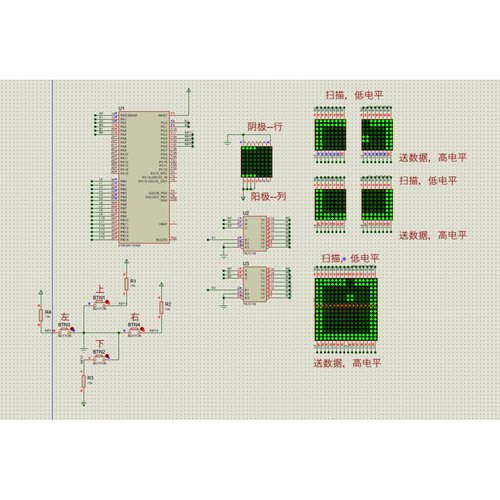Select the power terminal above resistor R2

(161, 285)
